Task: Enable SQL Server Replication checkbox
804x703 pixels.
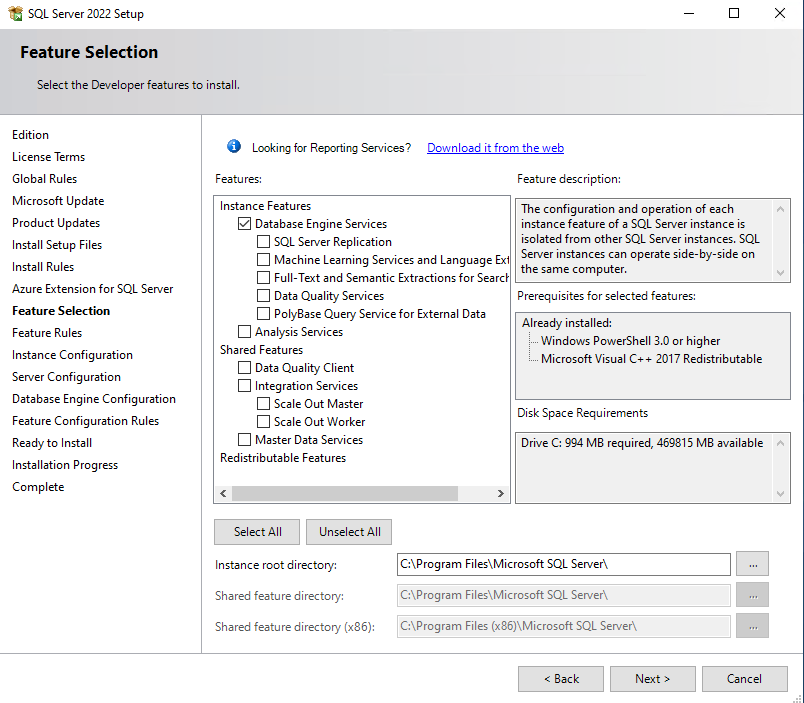Action: 263,242
